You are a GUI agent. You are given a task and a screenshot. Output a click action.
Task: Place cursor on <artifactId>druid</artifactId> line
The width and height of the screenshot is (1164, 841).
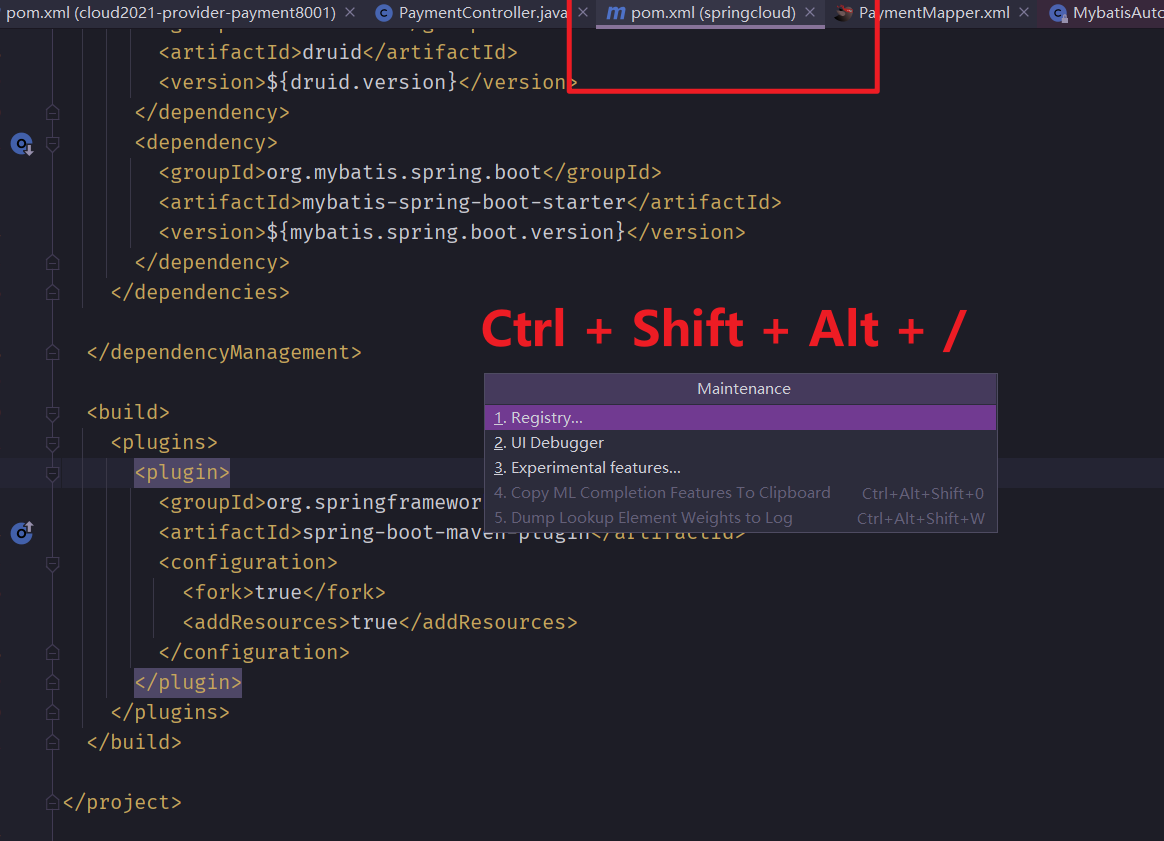click(338, 52)
